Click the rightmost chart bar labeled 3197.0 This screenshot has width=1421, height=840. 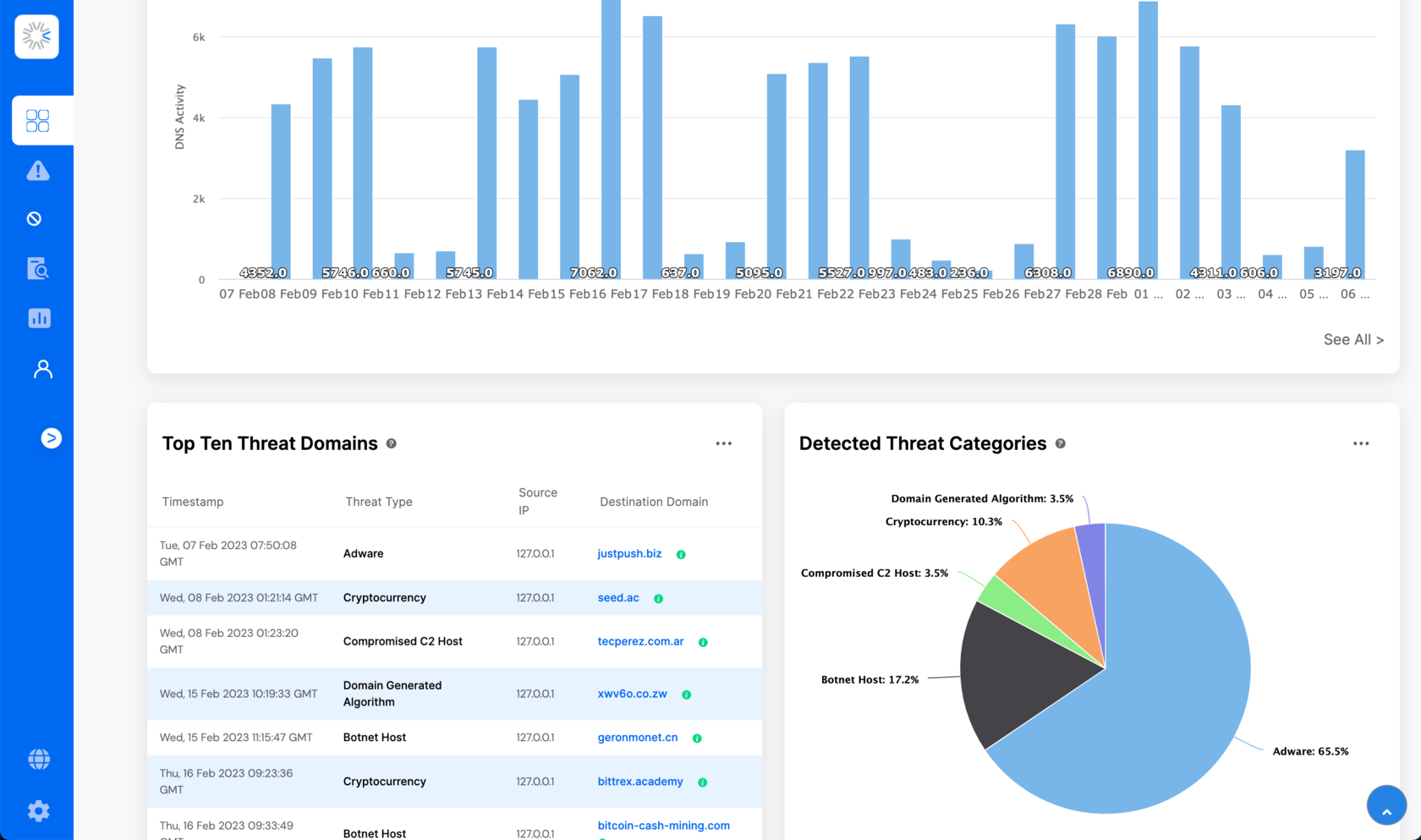coord(1355,215)
